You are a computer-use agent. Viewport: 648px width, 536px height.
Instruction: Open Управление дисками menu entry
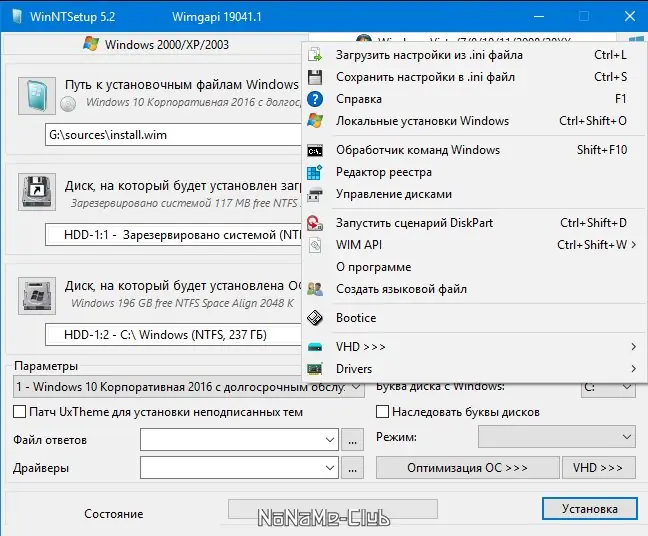474,194
